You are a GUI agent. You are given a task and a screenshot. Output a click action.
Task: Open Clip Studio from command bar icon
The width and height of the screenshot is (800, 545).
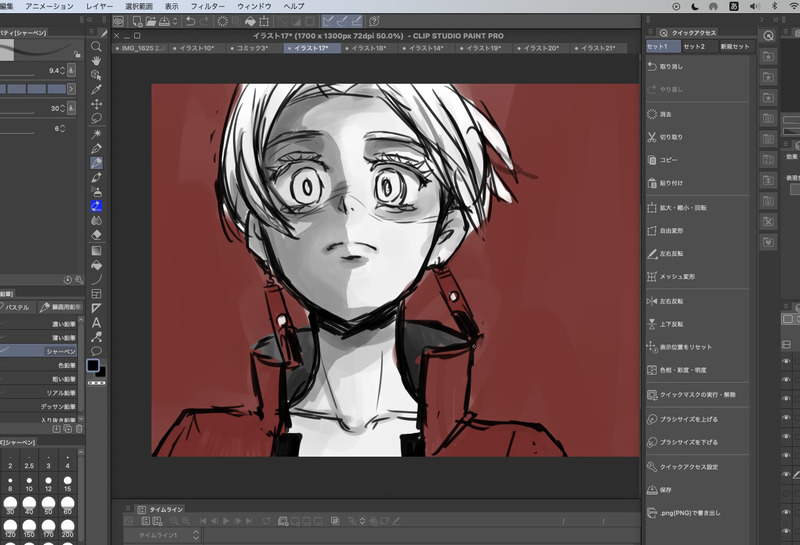[x=118, y=21]
